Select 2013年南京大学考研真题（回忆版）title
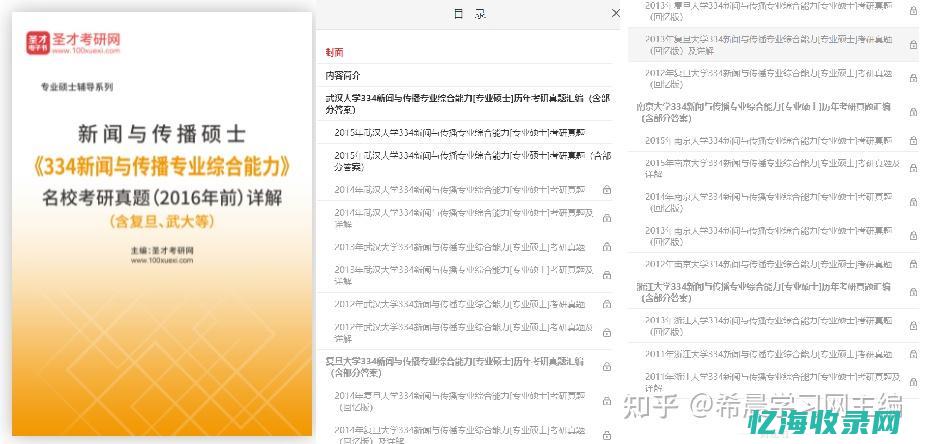This screenshot has height=444, width=927. [769, 236]
